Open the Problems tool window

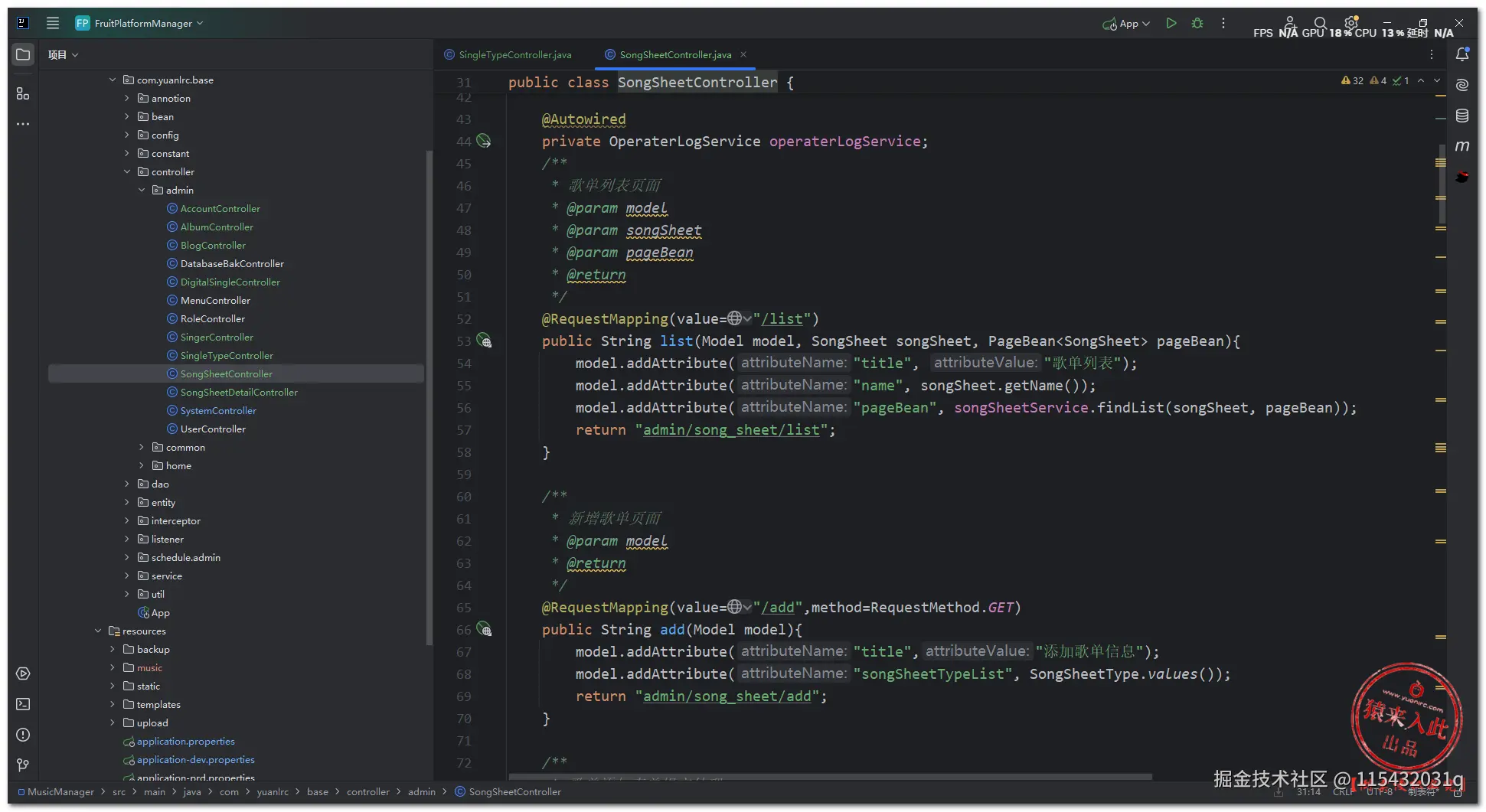pyautogui.click(x=23, y=735)
